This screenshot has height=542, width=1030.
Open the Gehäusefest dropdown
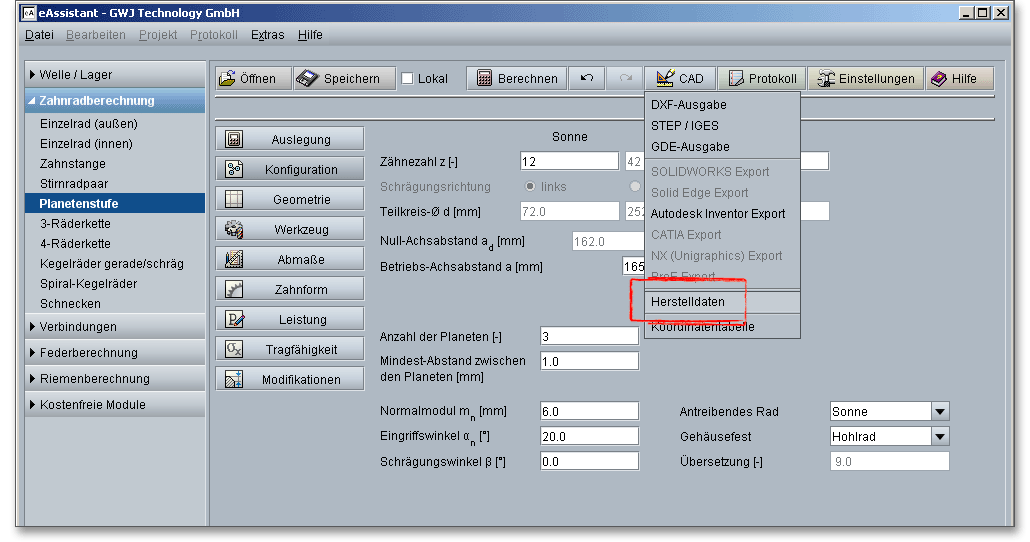point(939,437)
